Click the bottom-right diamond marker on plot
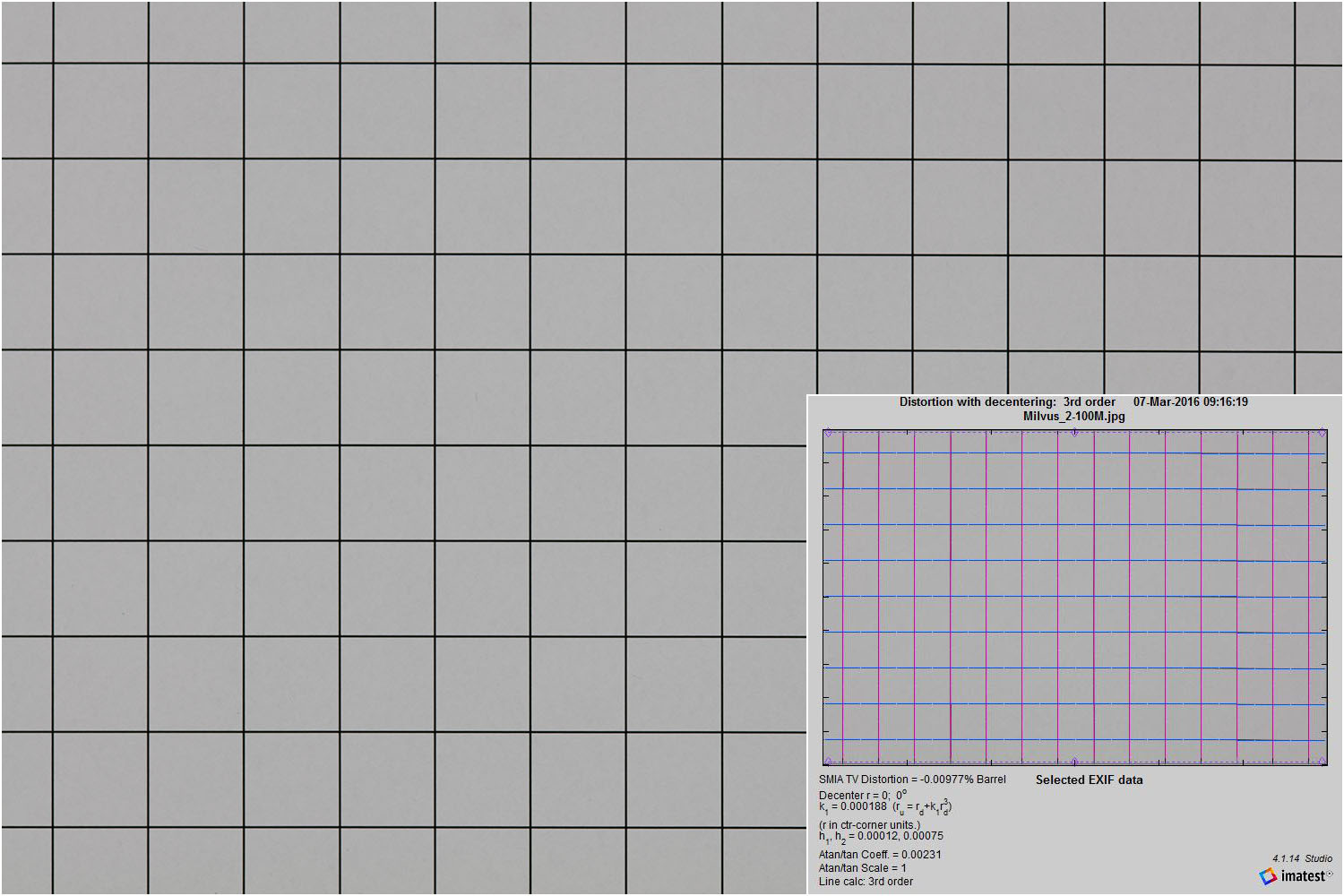 click(1322, 761)
